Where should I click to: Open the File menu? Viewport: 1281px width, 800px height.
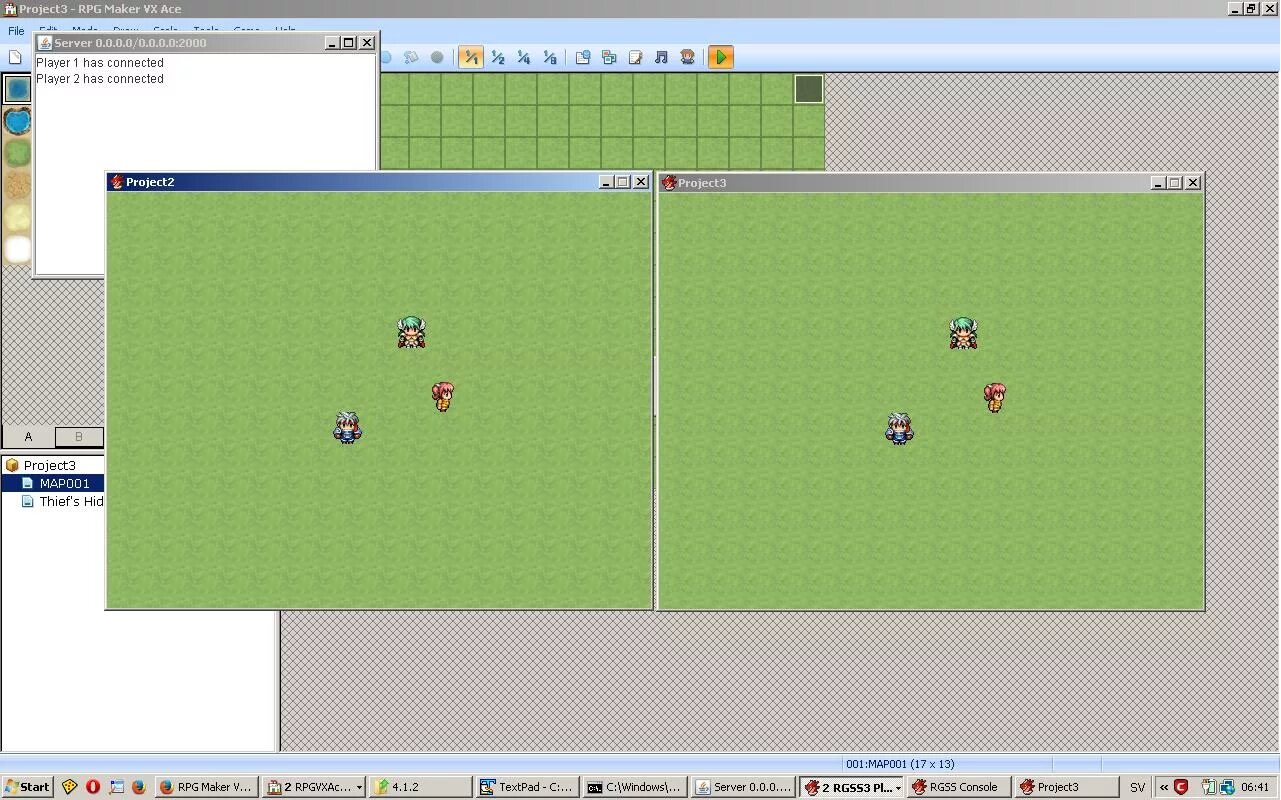click(x=16, y=31)
